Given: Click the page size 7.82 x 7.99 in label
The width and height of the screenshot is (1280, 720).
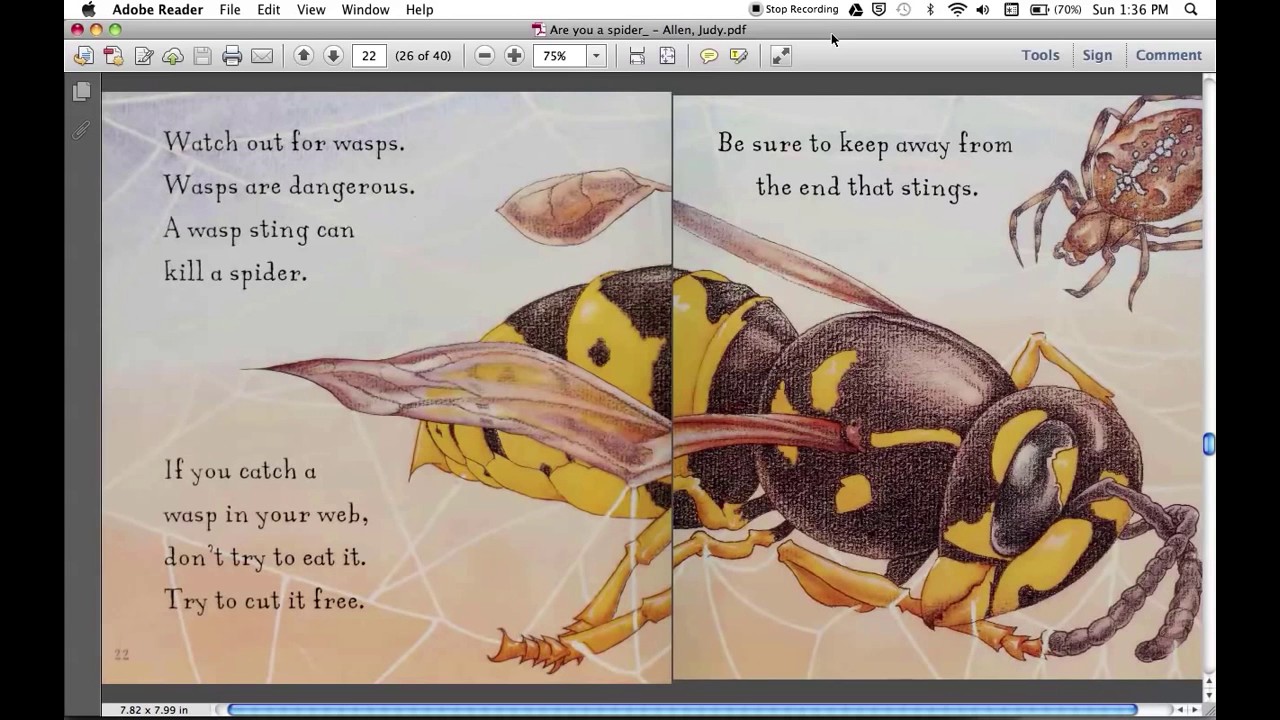Looking at the screenshot, I should (x=153, y=710).
